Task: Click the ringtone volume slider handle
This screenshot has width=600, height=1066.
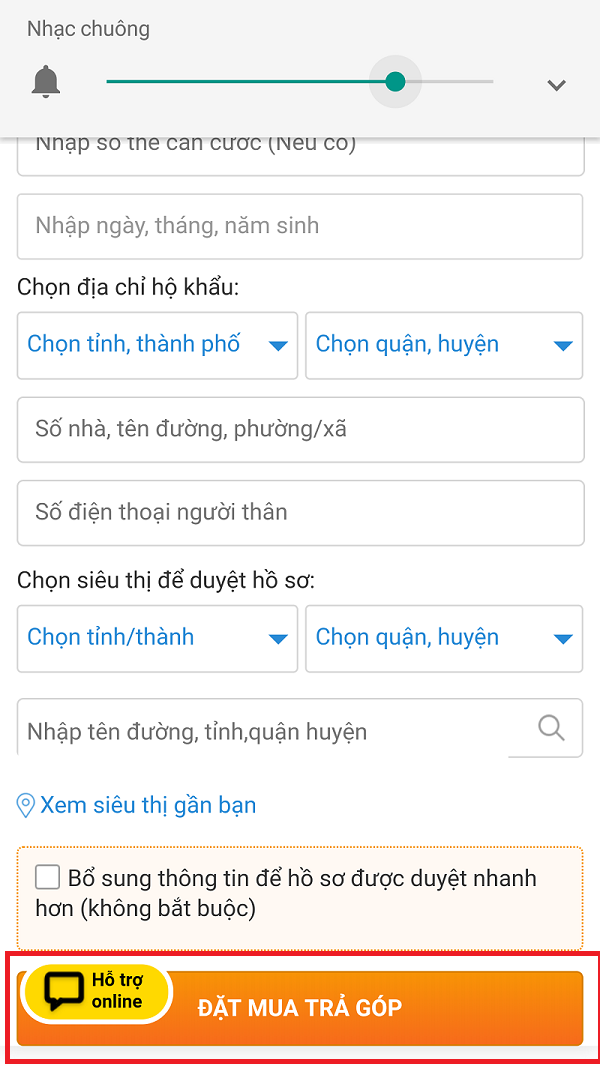Action: (395, 82)
